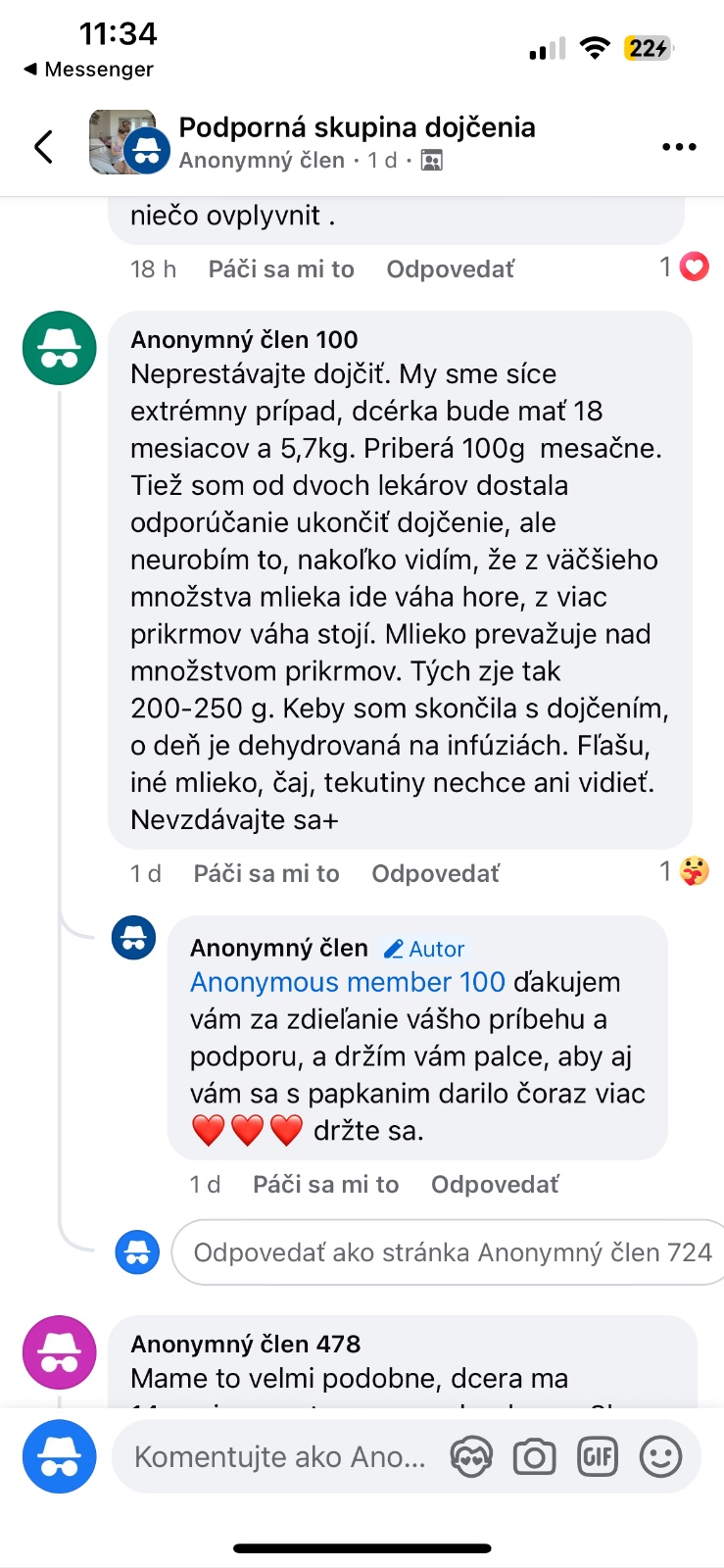
Task: Tap the purple Anonymný člen 478 avatar
Action: 60,1351
